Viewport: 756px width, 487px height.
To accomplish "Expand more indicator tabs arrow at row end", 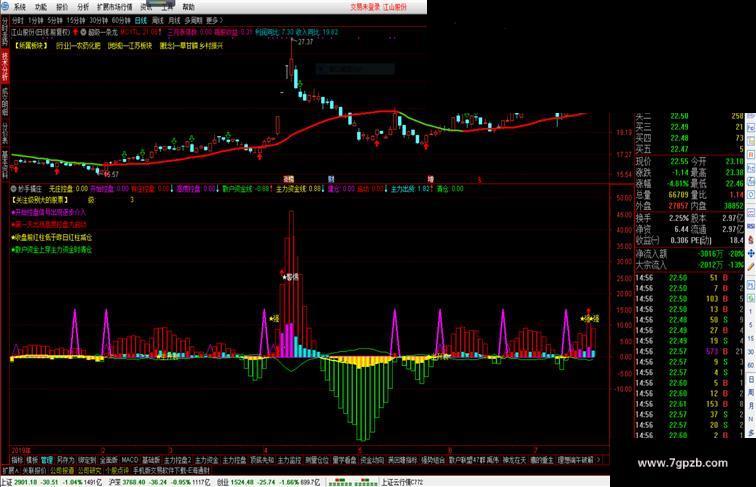I will tap(598, 460).
